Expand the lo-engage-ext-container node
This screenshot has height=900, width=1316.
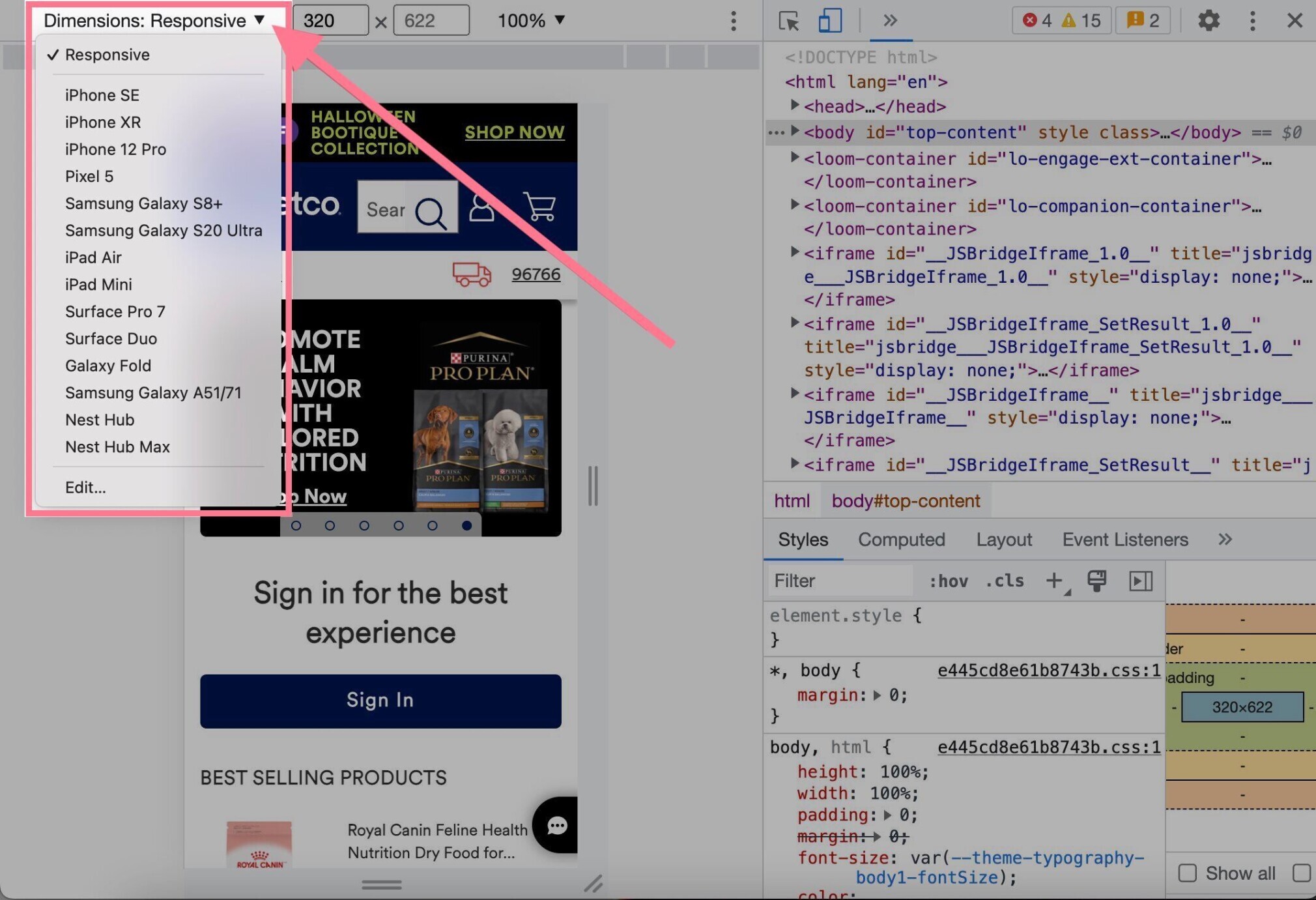click(794, 156)
